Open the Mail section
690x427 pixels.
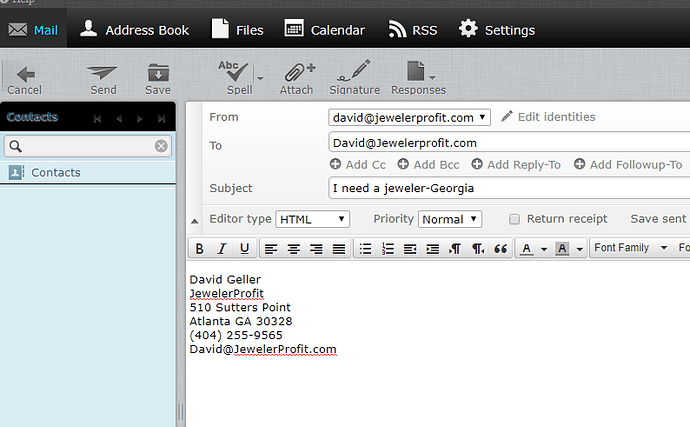(33, 30)
